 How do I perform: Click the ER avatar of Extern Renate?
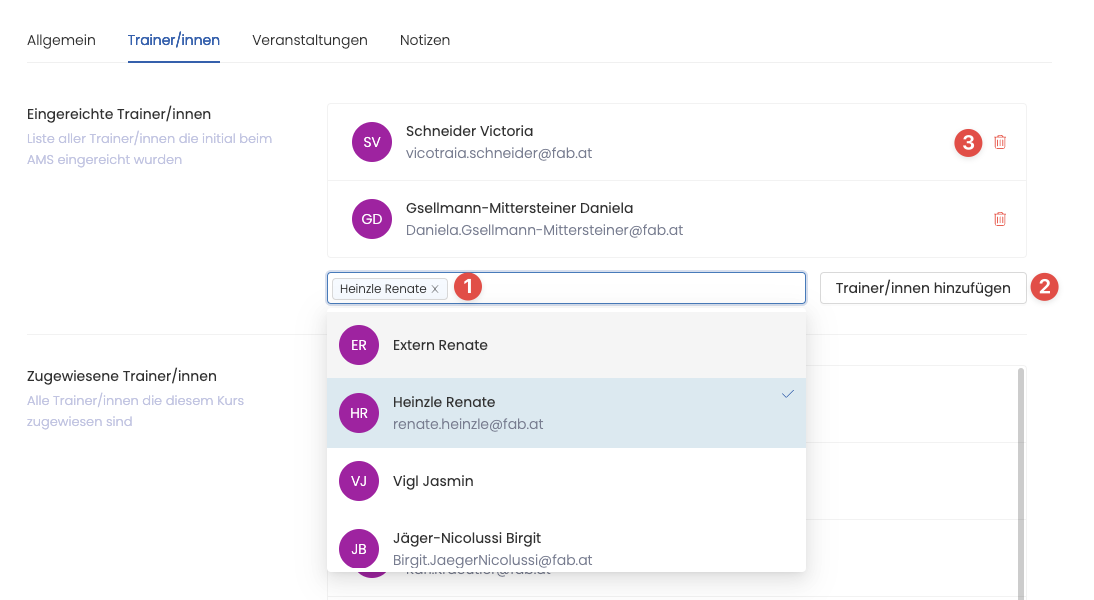[359, 344]
